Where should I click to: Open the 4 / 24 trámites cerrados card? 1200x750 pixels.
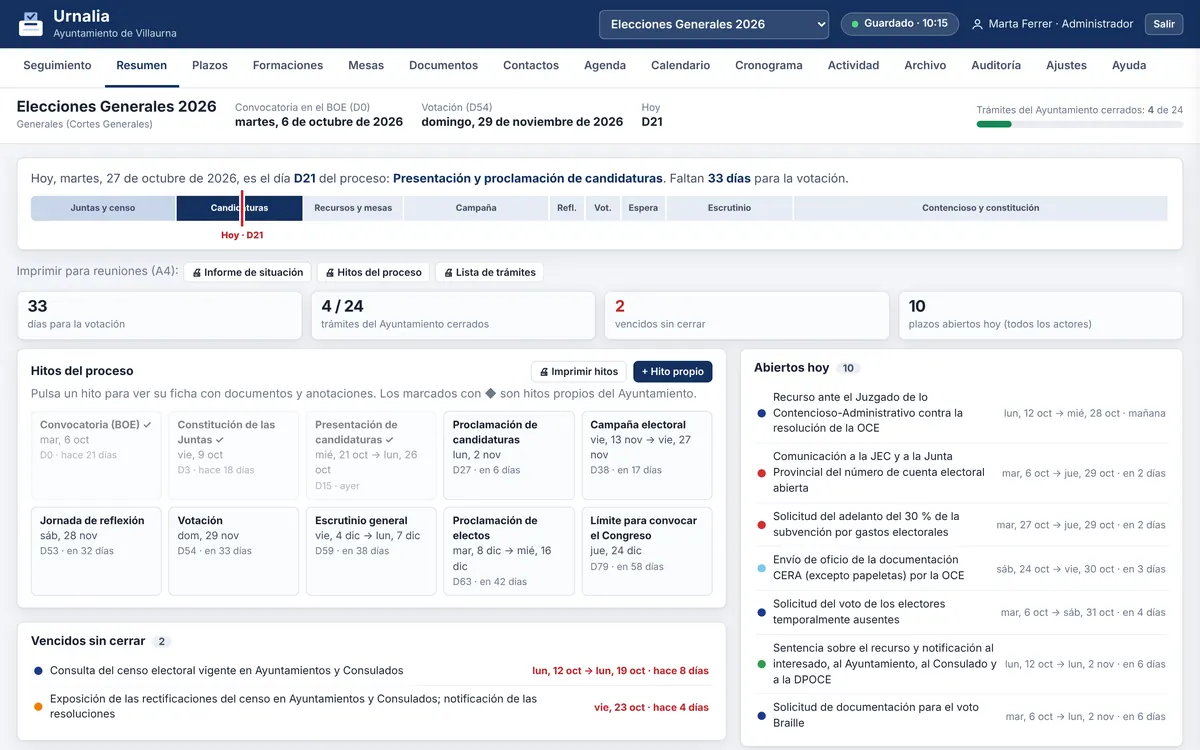tap(453, 315)
